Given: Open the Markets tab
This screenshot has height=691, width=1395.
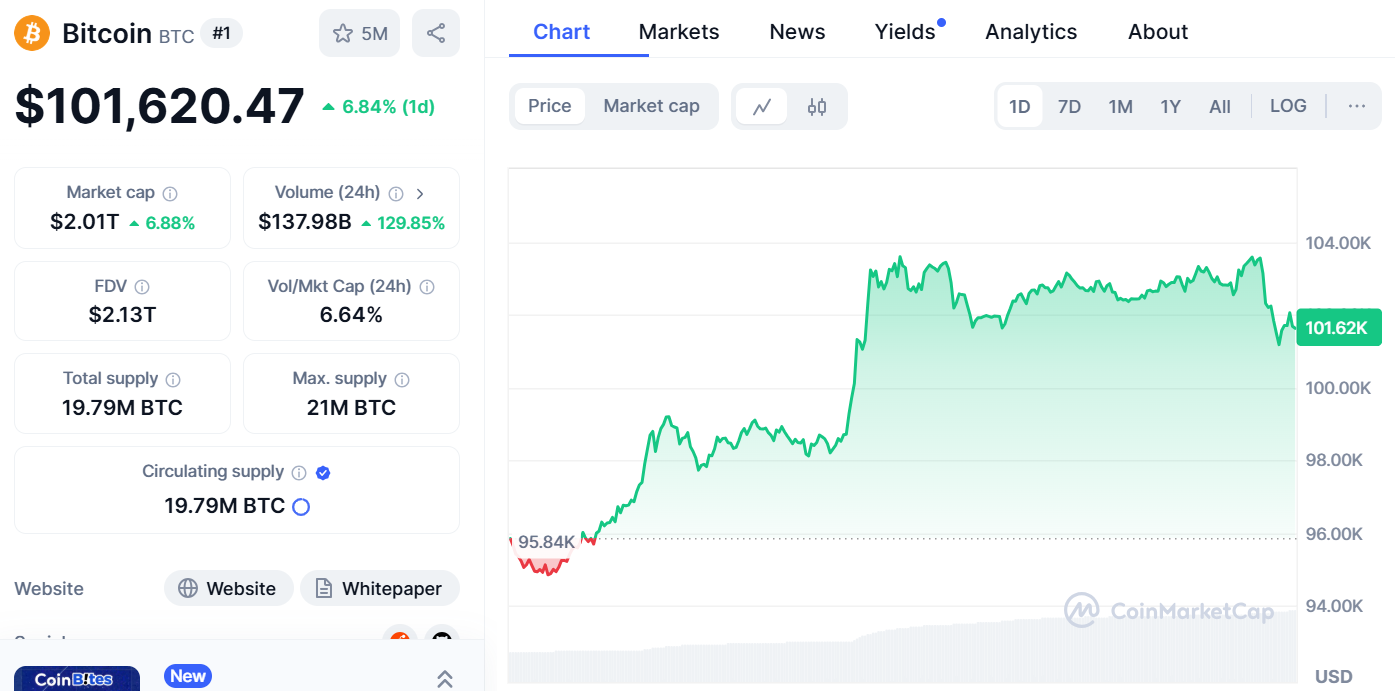Looking at the screenshot, I should 678,32.
